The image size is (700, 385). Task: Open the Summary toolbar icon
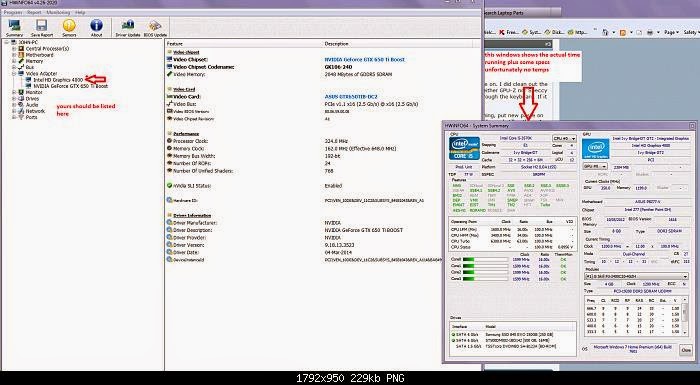point(14,28)
